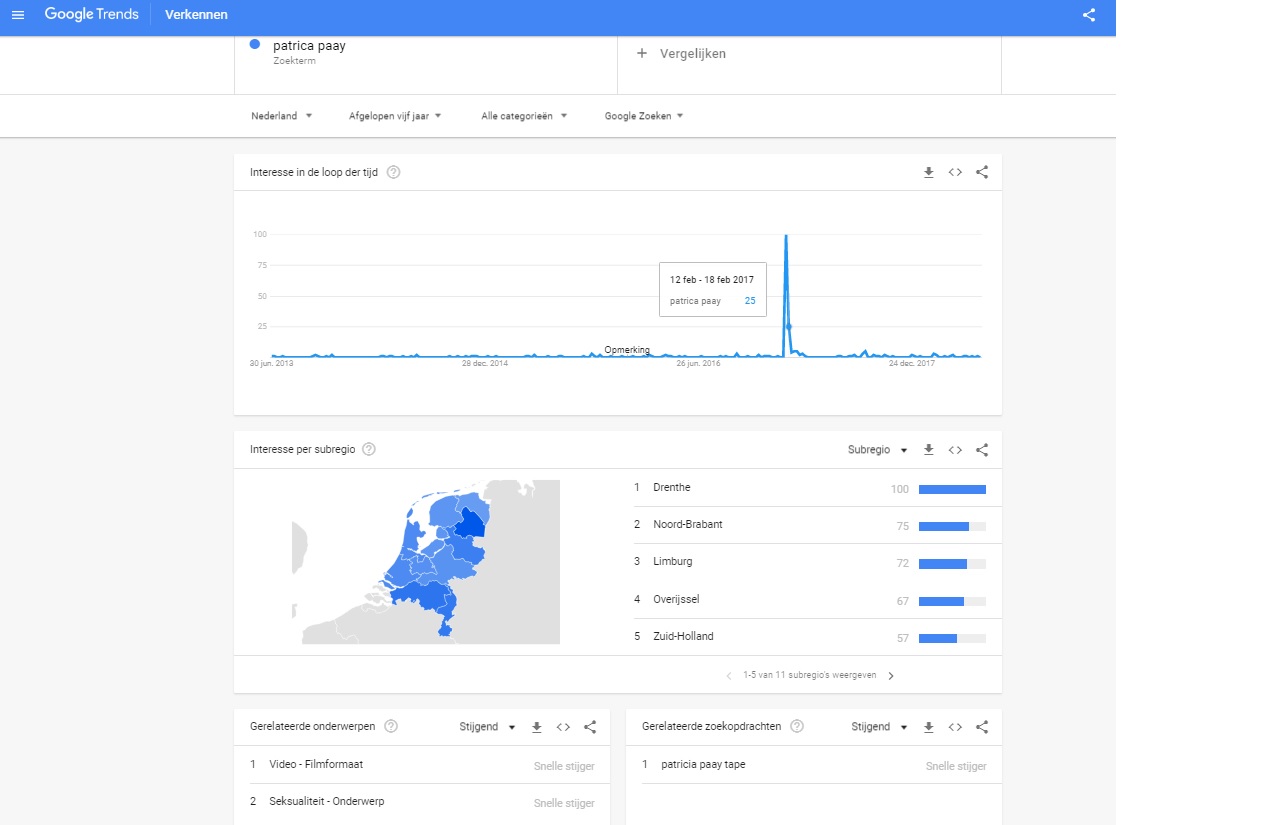Share the related queries card
This screenshot has width=1266, height=825.
coord(982,727)
